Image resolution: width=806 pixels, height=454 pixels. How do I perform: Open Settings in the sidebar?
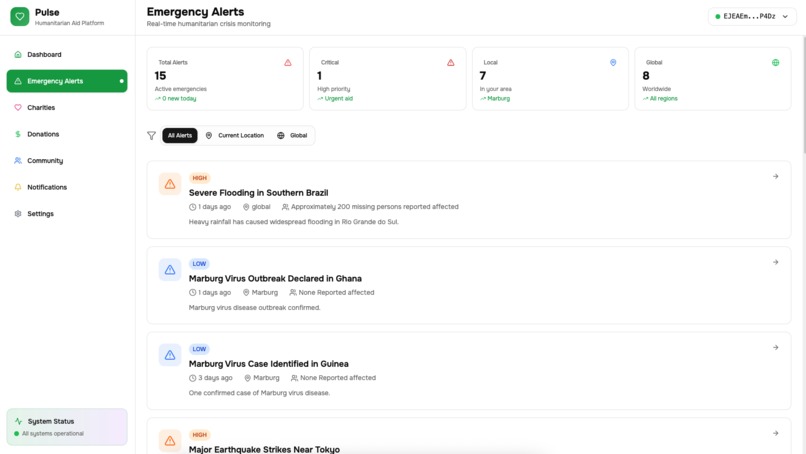point(67,213)
